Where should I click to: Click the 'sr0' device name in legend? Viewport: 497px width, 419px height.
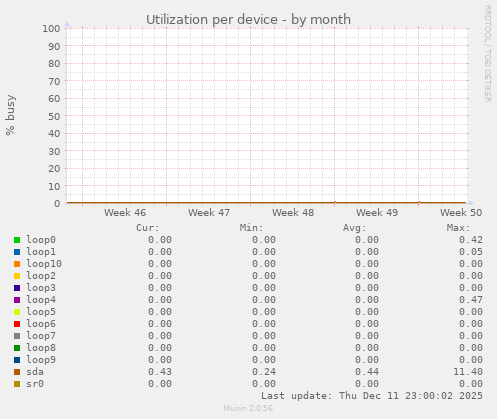click(35, 384)
